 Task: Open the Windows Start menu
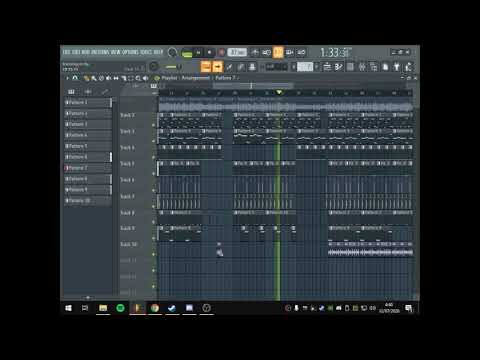coord(68,308)
